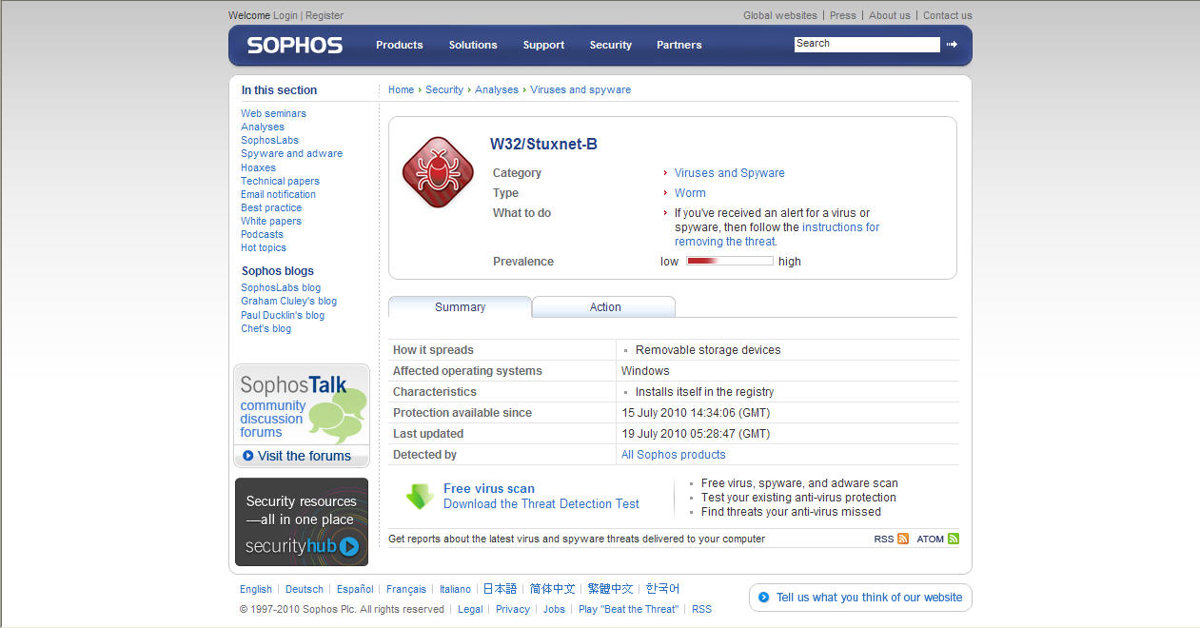Open the Security navigation menu
Viewport: 1200px width, 628px height.
(610, 45)
